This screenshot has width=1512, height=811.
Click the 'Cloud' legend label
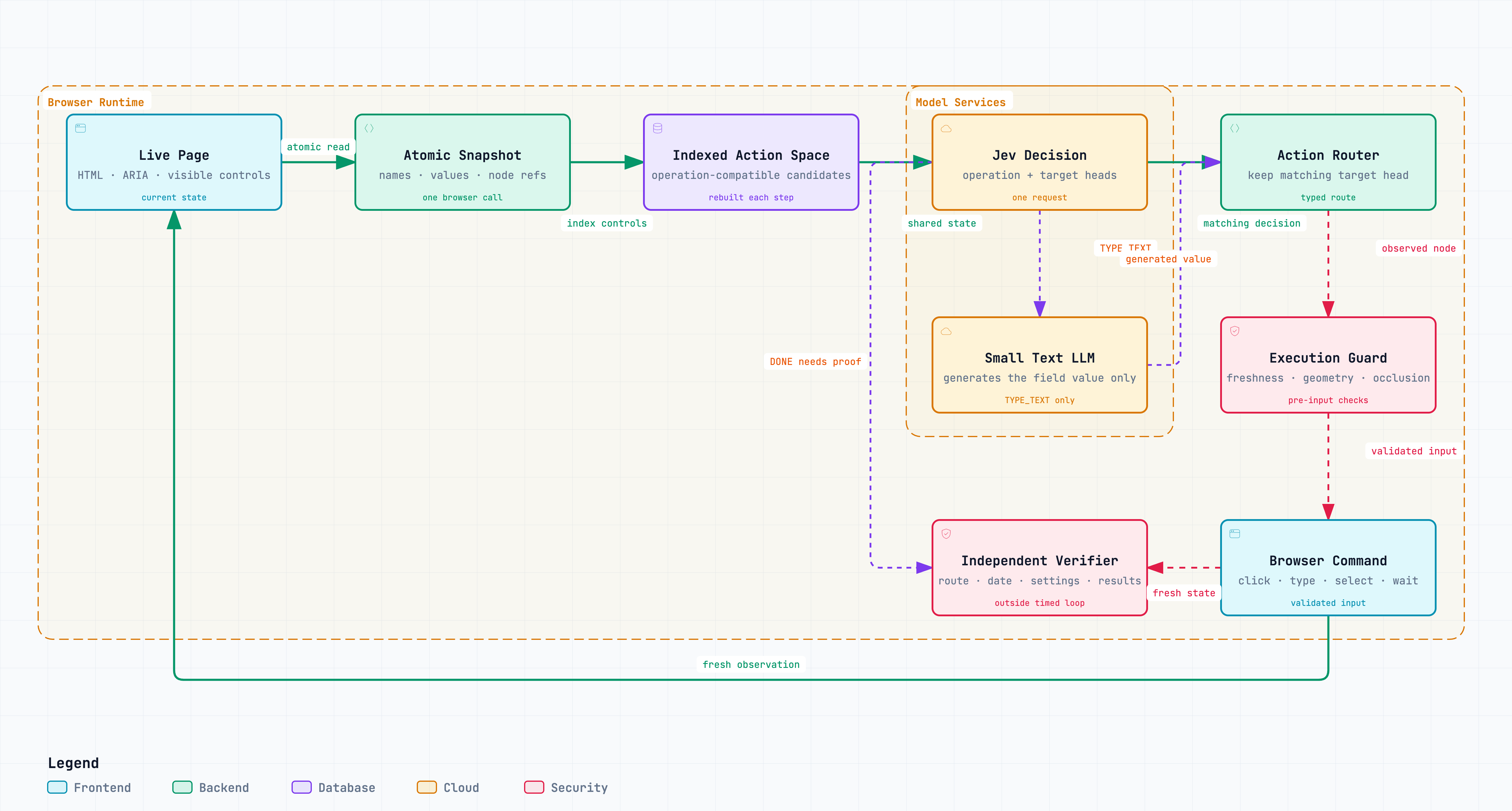coord(461,787)
